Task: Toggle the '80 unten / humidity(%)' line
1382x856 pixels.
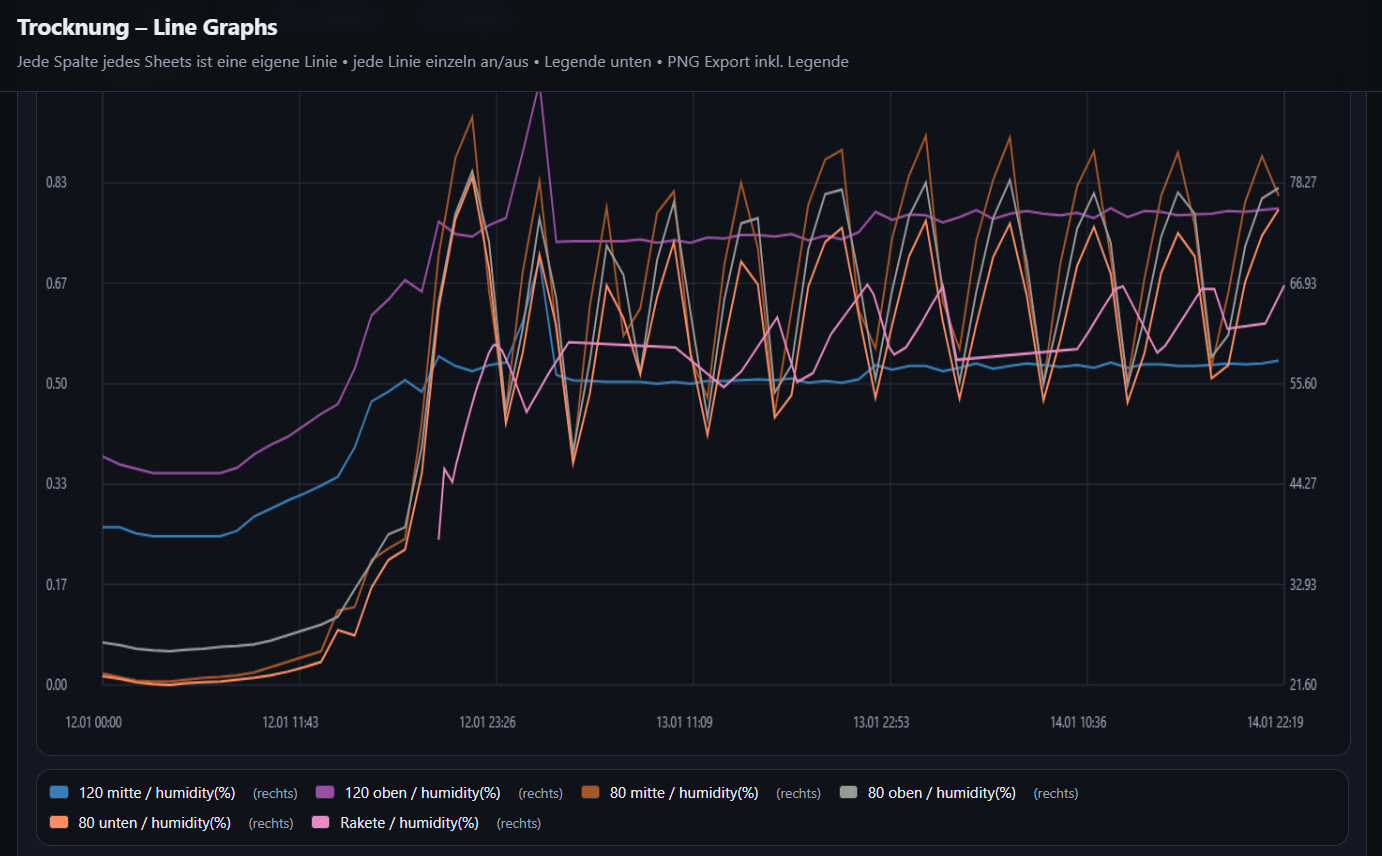Action: coord(154,823)
